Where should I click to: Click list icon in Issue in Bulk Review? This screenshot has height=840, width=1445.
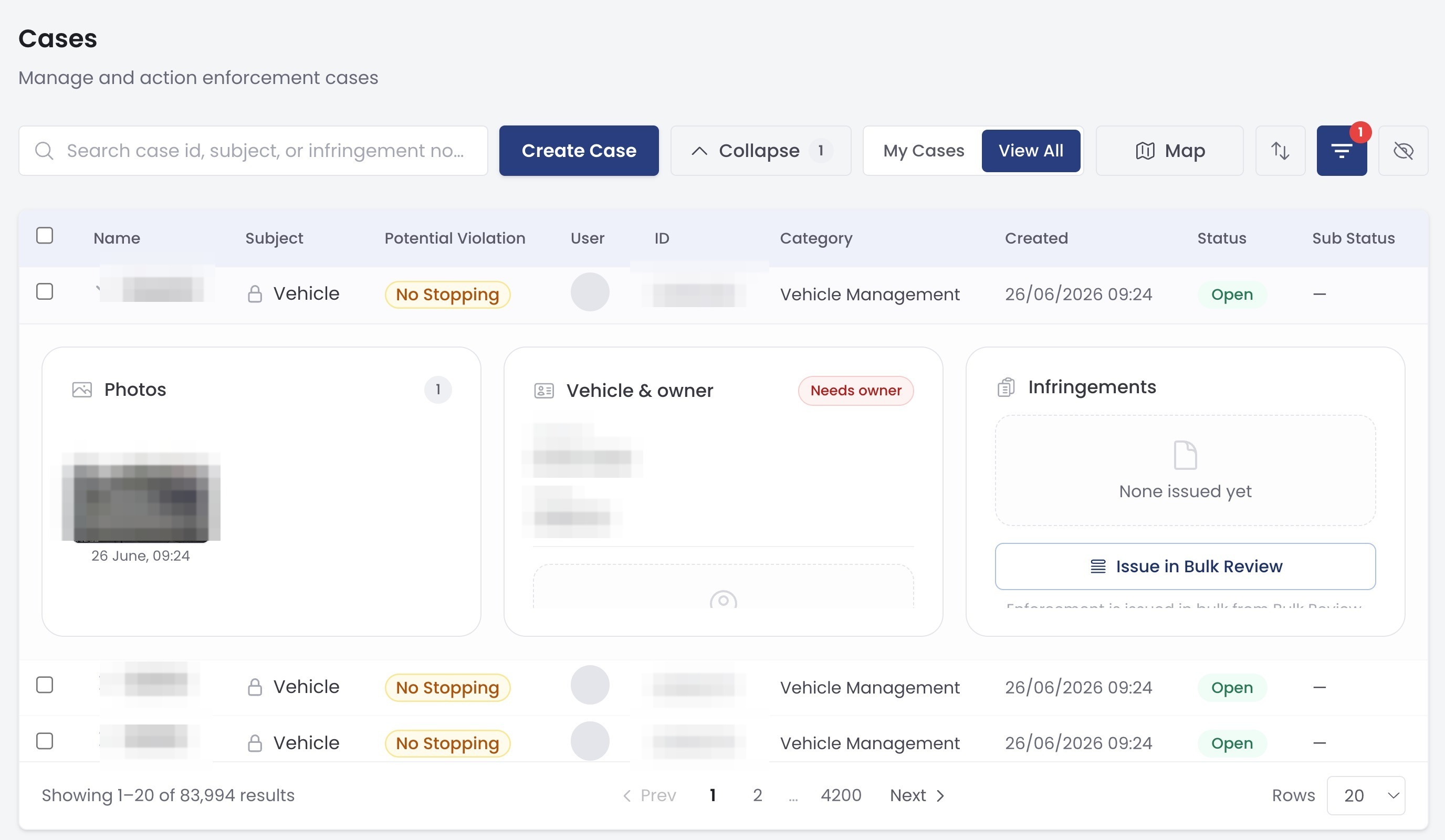pyautogui.click(x=1097, y=566)
